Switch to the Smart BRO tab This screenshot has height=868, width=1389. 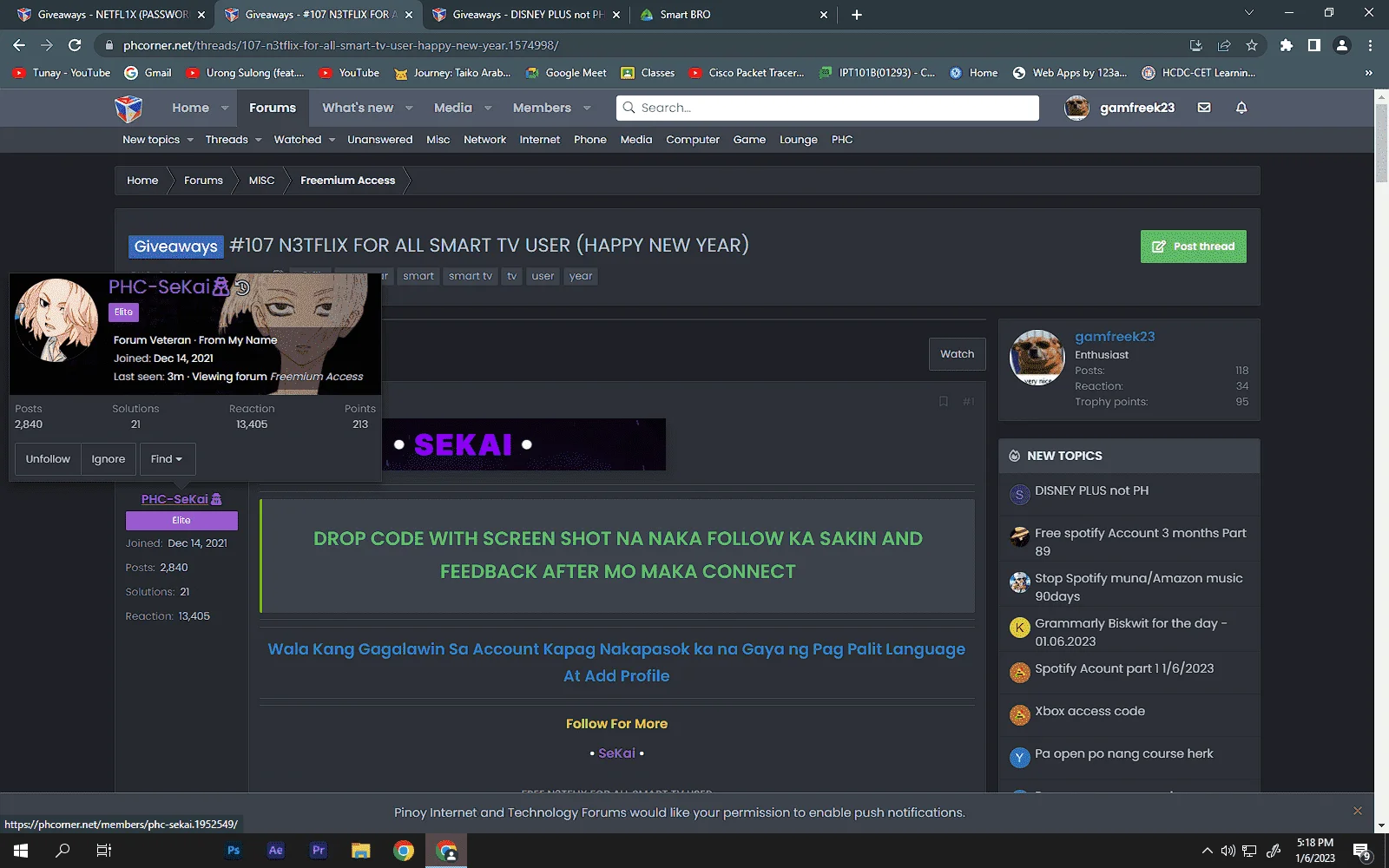pos(733,15)
